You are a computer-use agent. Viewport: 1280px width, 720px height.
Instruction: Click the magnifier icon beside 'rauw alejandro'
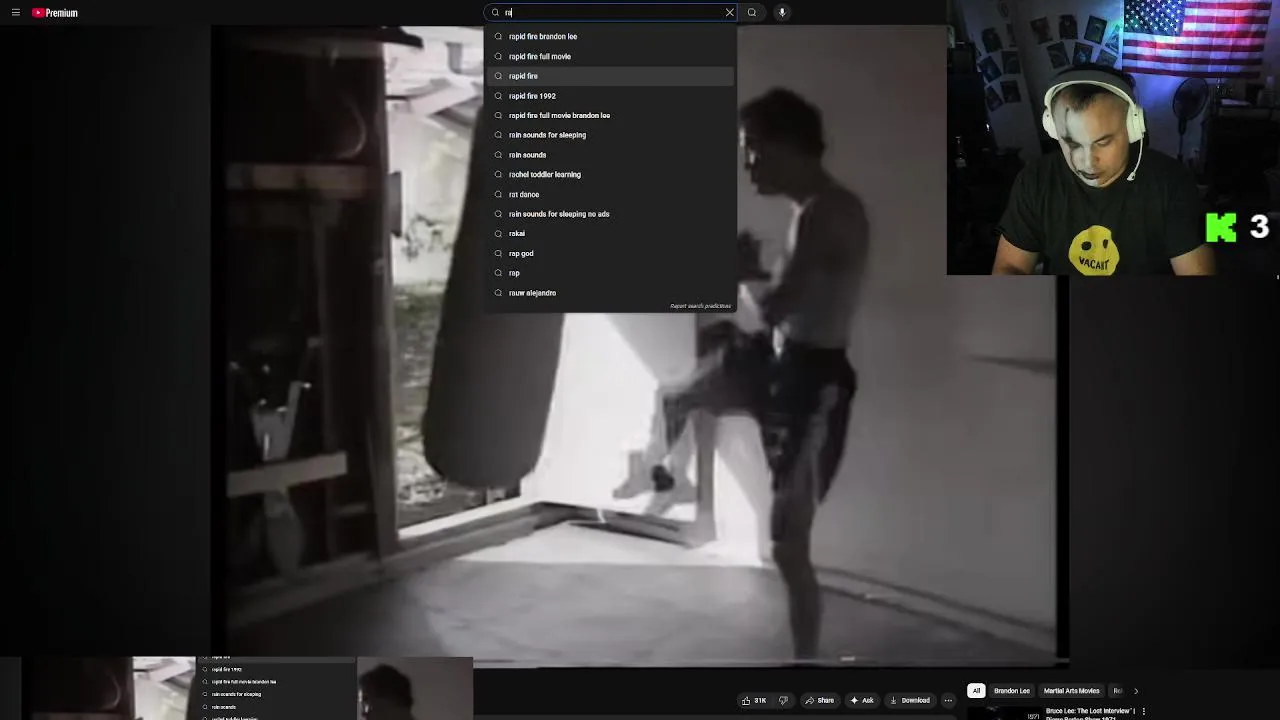tap(498, 293)
